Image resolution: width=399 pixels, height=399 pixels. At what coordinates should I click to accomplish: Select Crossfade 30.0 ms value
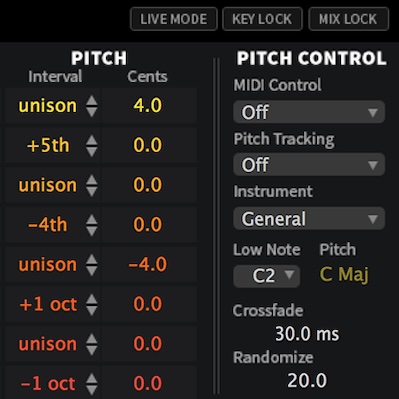pos(307,334)
